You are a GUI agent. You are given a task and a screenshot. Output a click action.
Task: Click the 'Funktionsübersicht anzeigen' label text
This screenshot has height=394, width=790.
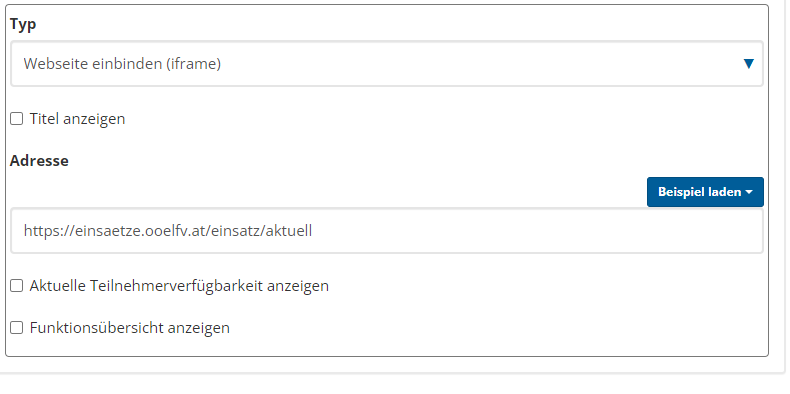click(129, 328)
